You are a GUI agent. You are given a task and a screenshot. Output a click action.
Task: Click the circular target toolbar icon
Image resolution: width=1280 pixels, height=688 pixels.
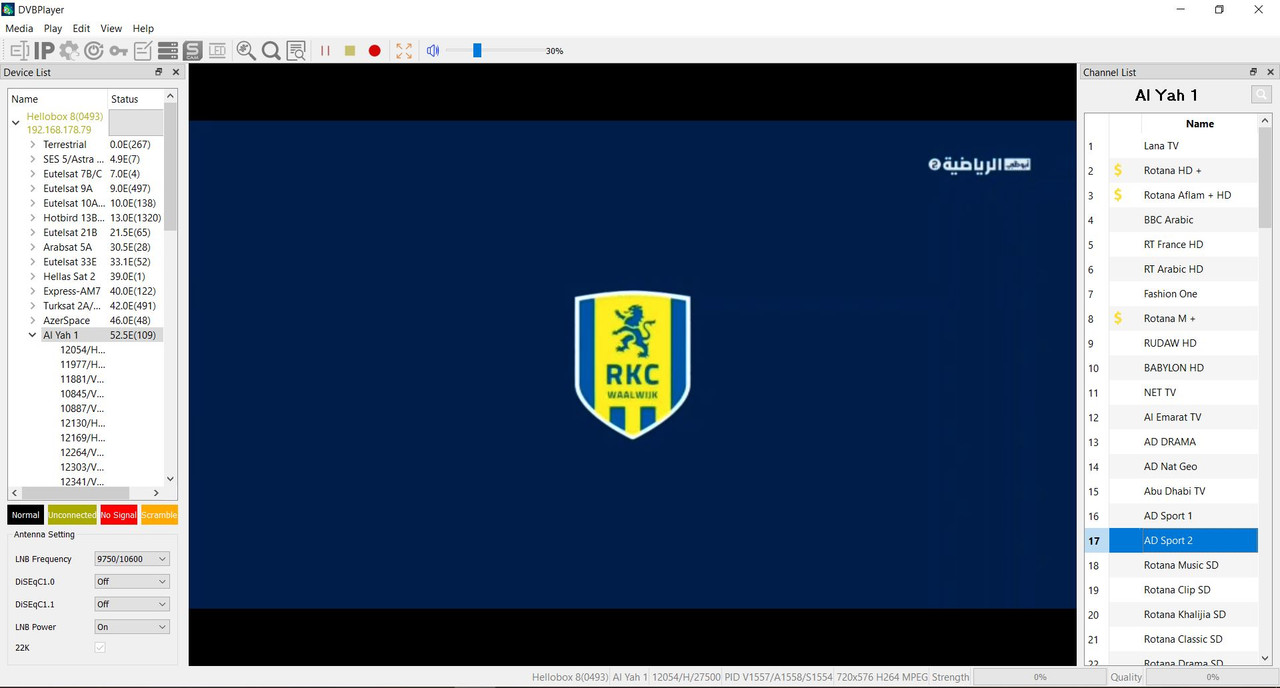94,50
